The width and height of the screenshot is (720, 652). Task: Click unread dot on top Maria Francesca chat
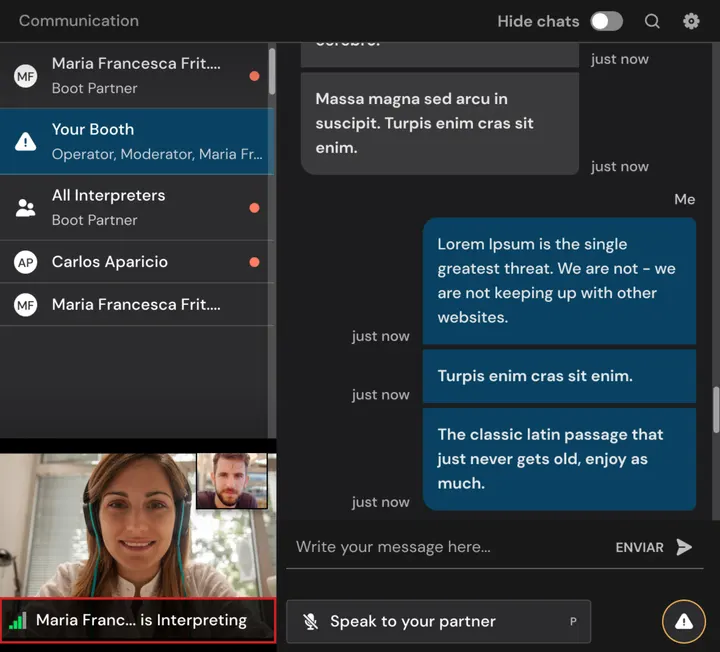(254, 76)
